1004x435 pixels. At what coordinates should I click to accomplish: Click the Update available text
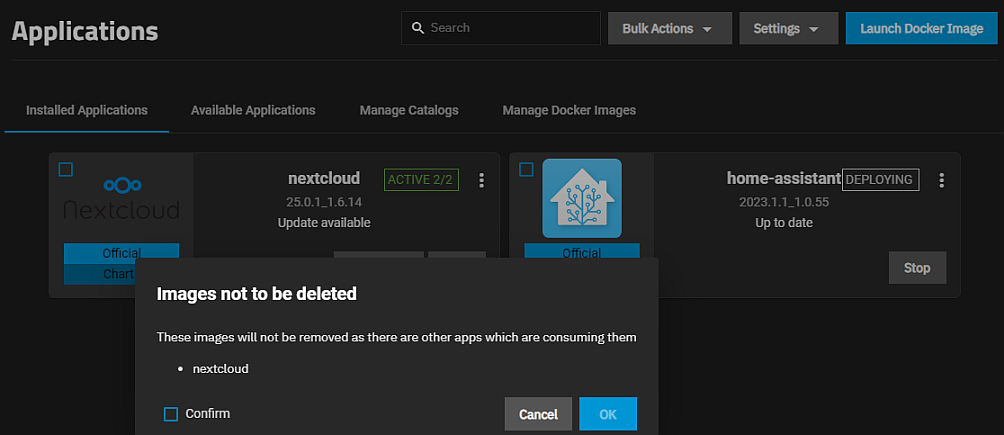coord(324,223)
